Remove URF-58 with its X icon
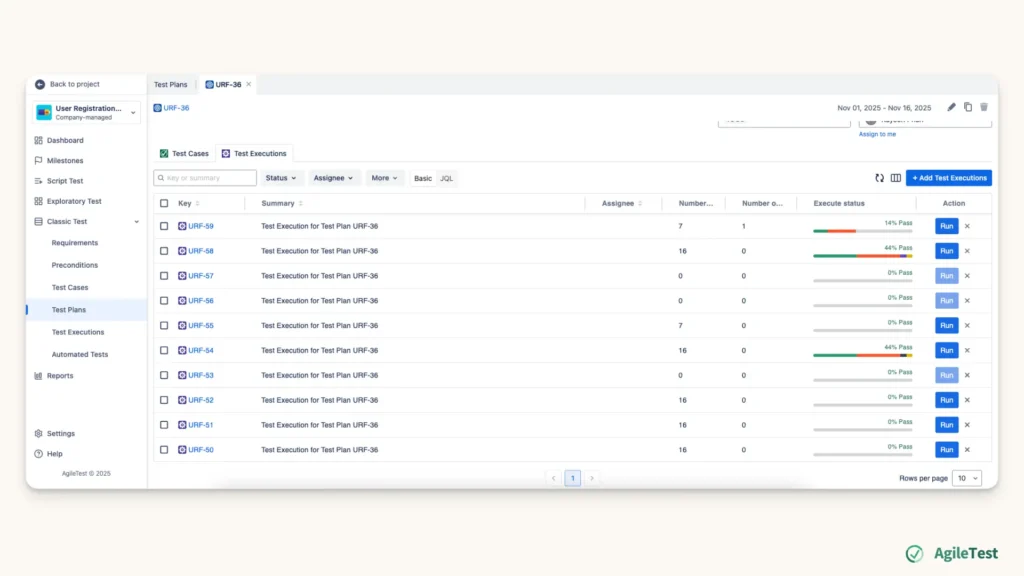 coord(967,251)
